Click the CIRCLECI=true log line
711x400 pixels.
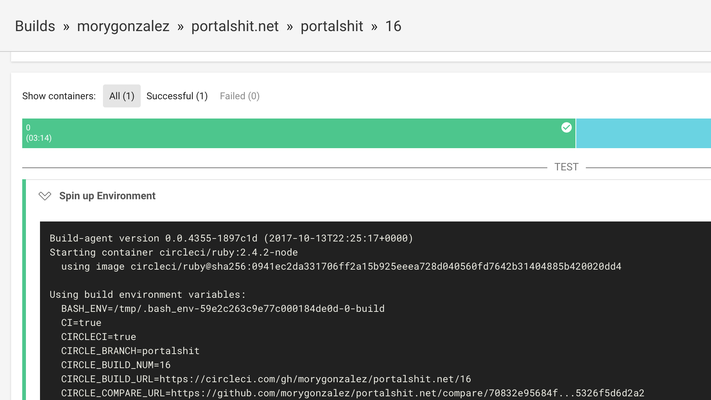point(98,337)
